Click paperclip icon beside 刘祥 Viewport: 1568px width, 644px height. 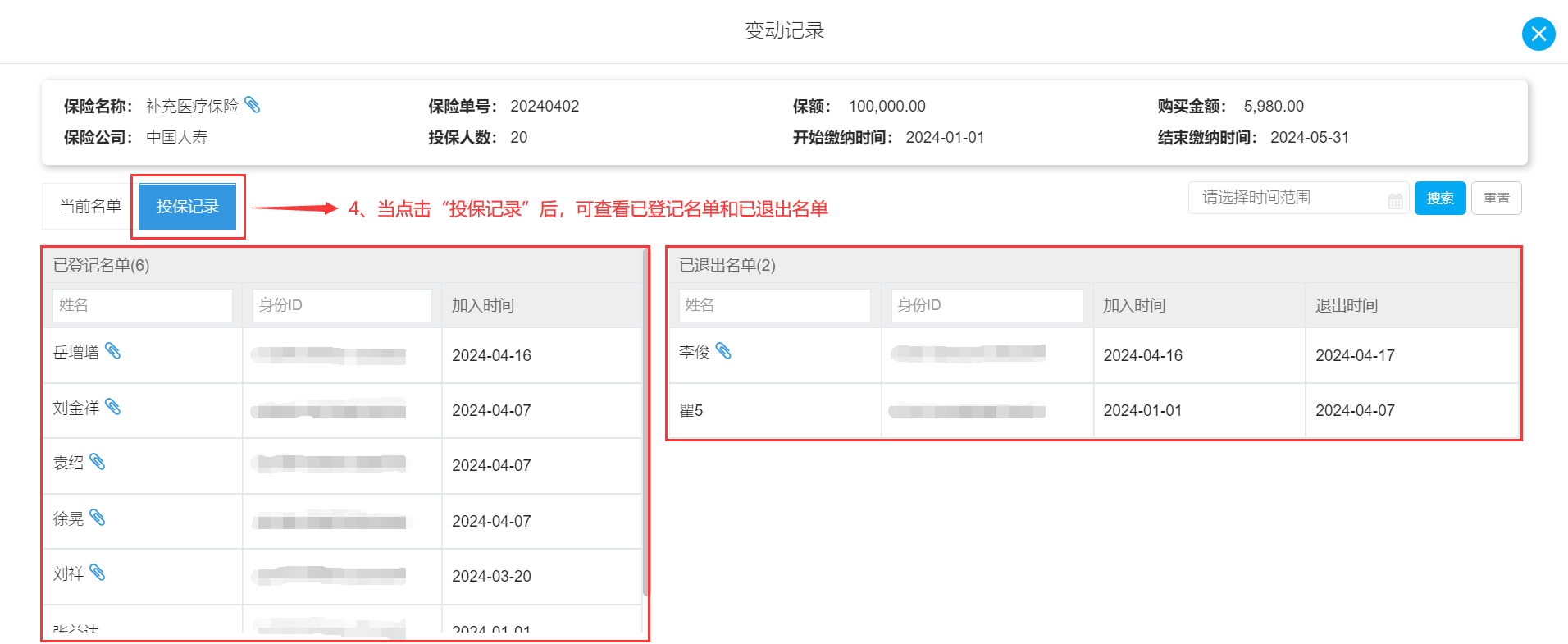[97, 573]
